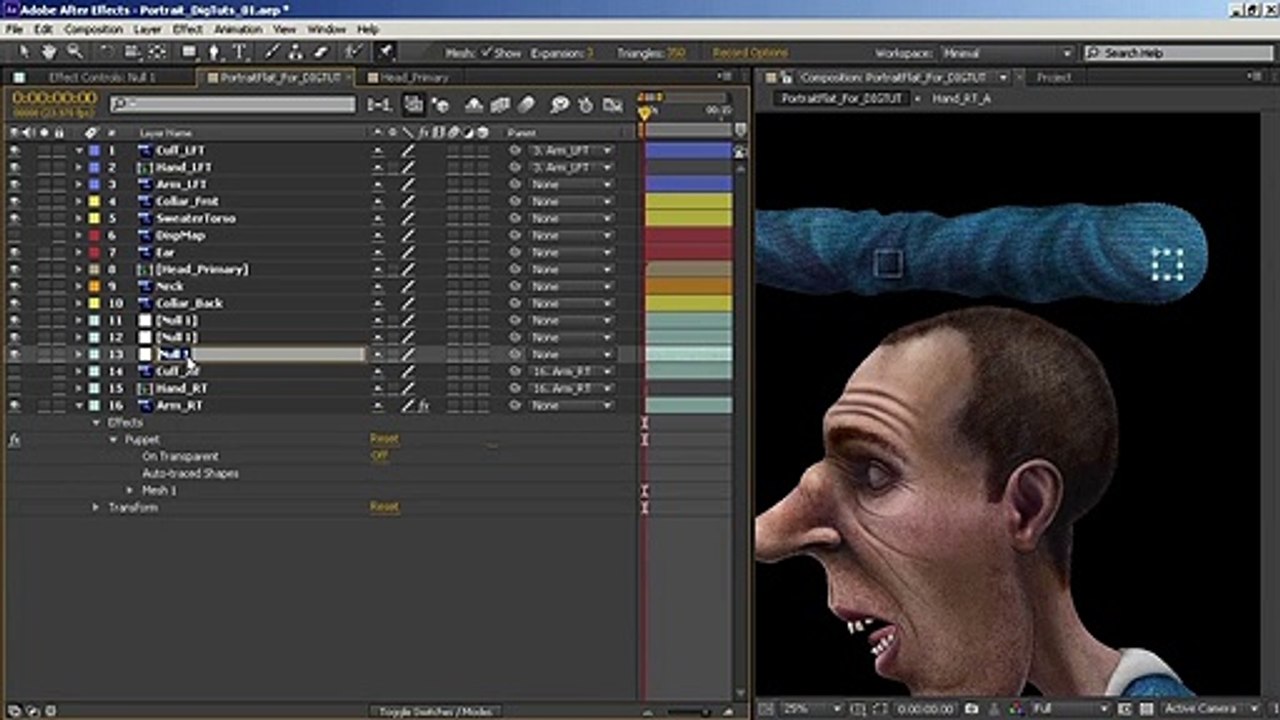Take a snapshot with camera icon

pos(972,708)
